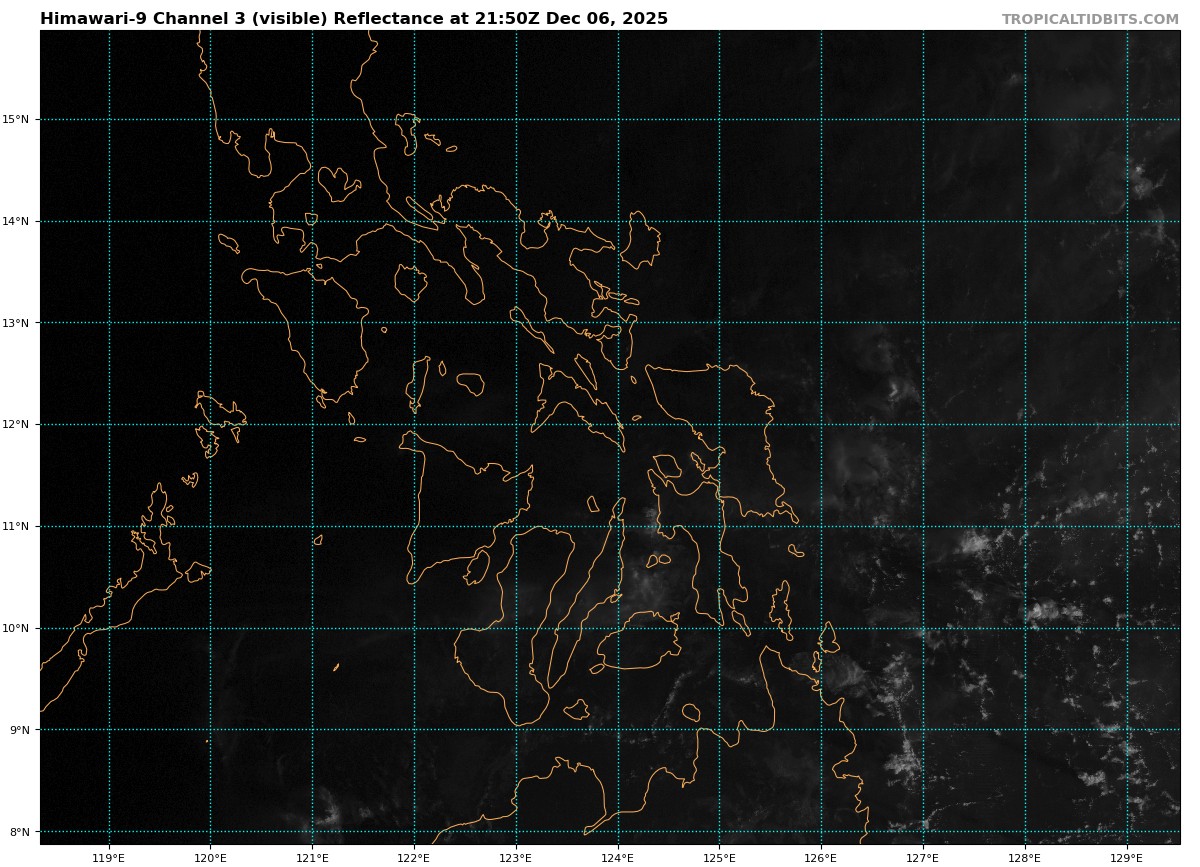This screenshot has width=1200, height=867.
Task: Select the 15°N latitude label
Action: 16,120
